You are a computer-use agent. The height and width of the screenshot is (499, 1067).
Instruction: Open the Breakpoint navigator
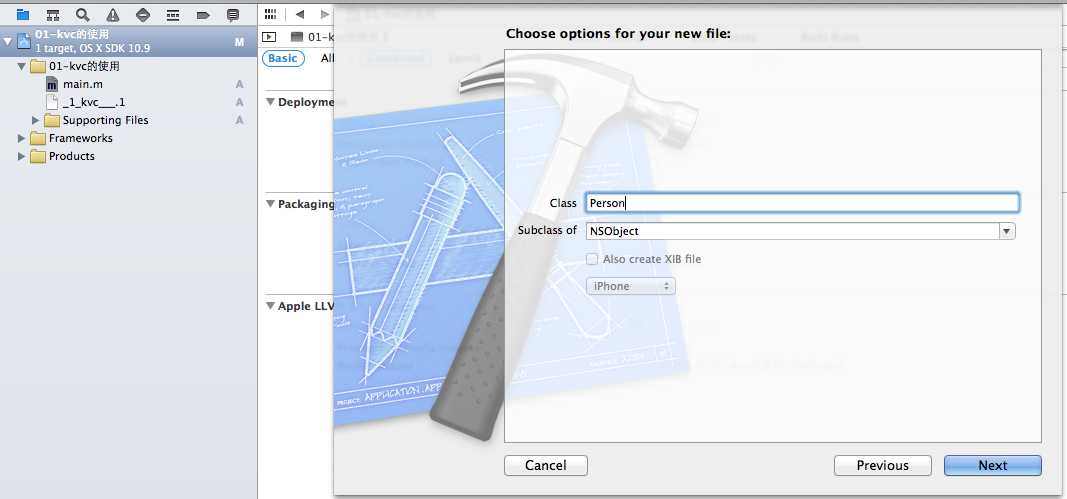[203, 14]
